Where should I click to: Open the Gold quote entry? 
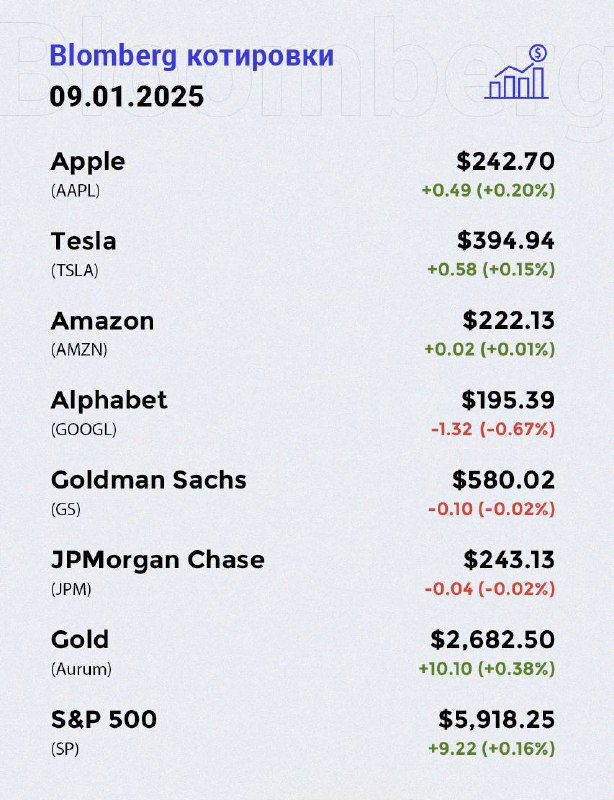pyautogui.click(x=303, y=653)
